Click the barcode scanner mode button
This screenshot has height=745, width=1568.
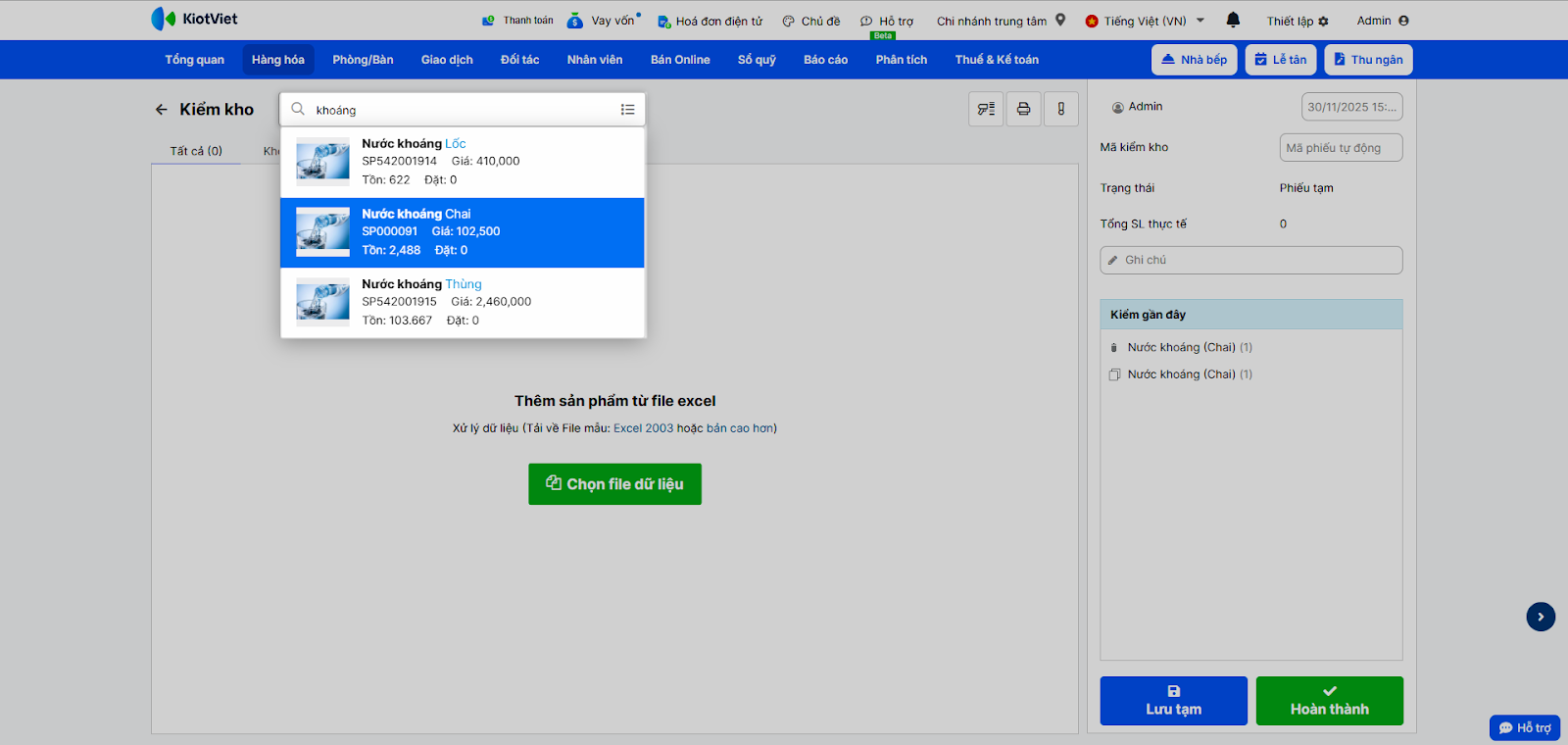[x=986, y=109]
